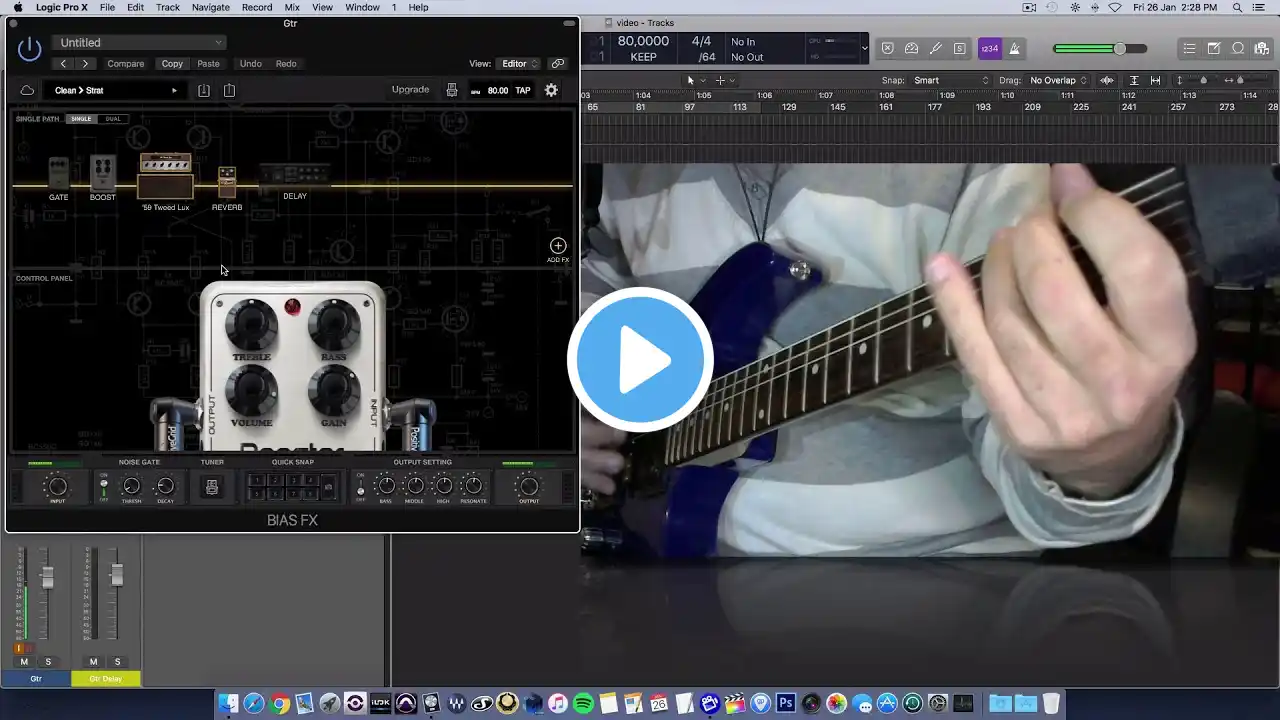Viewport: 1280px width, 720px height.
Task: Click the Undo button in plugin header
Action: tap(250, 64)
